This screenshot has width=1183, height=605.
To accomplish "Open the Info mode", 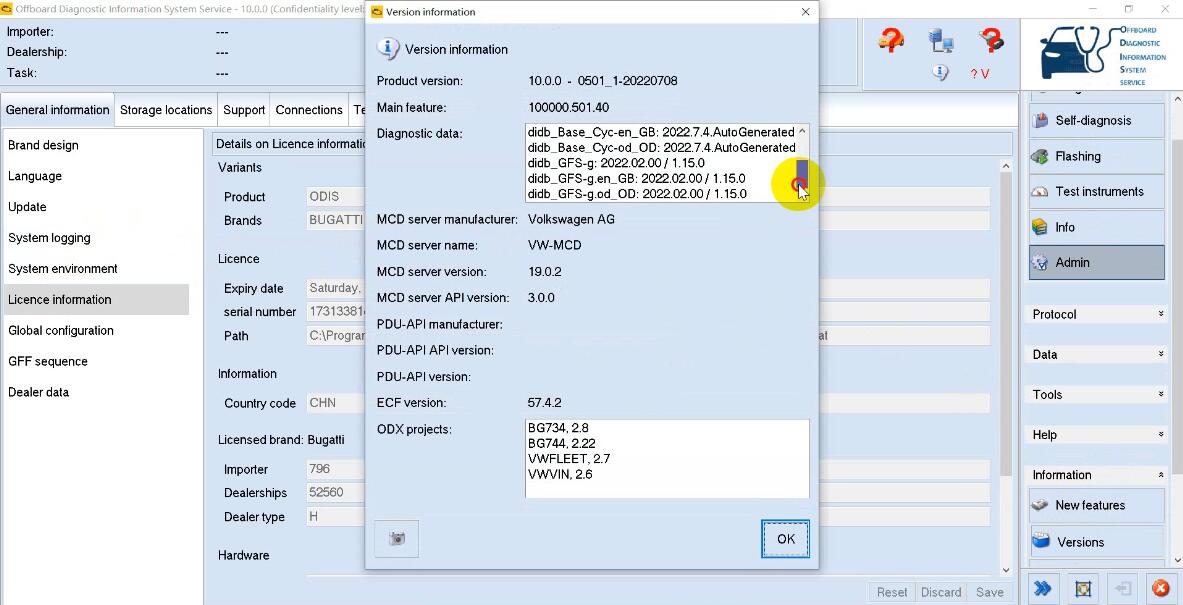I will (x=1097, y=227).
